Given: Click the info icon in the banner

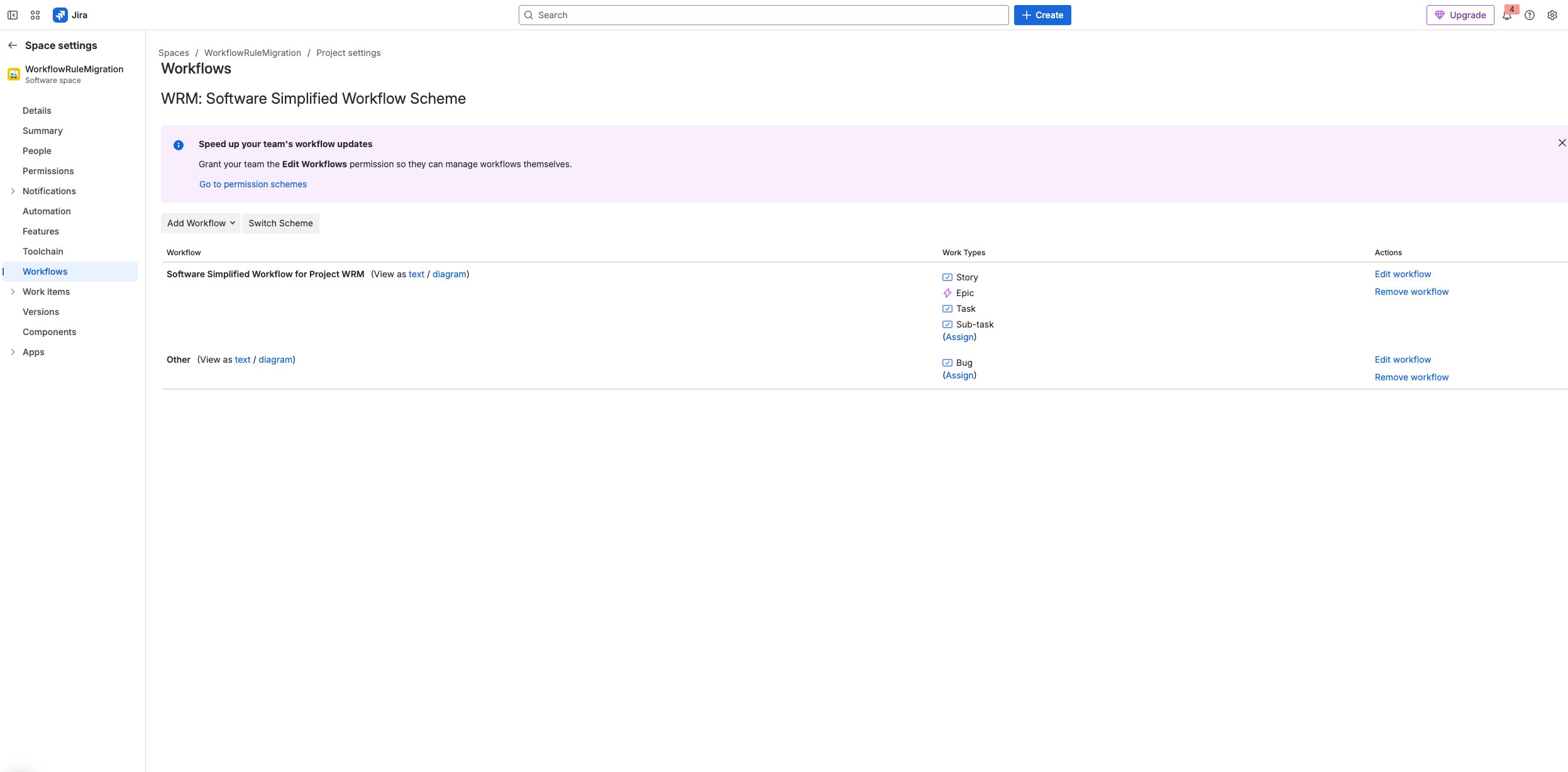Looking at the screenshot, I should click(179, 145).
